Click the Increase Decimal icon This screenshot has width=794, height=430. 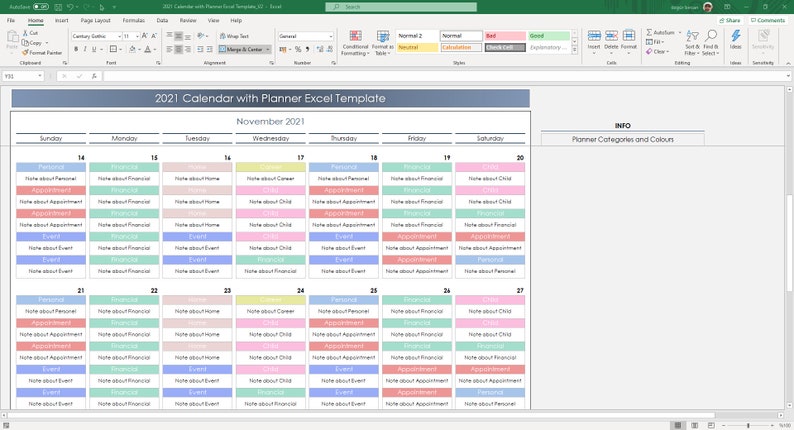[320, 49]
